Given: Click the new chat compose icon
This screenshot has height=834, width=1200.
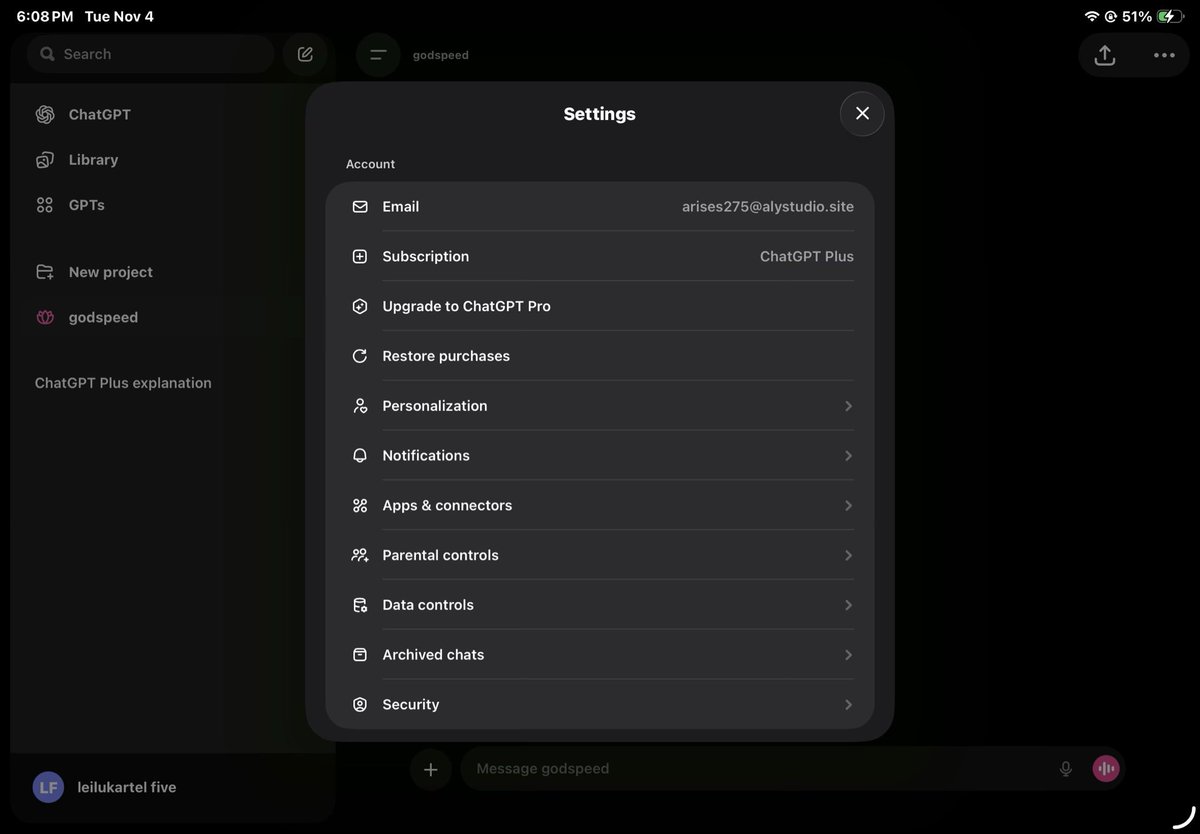Looking at the screenshot, I should coord(305,54).
